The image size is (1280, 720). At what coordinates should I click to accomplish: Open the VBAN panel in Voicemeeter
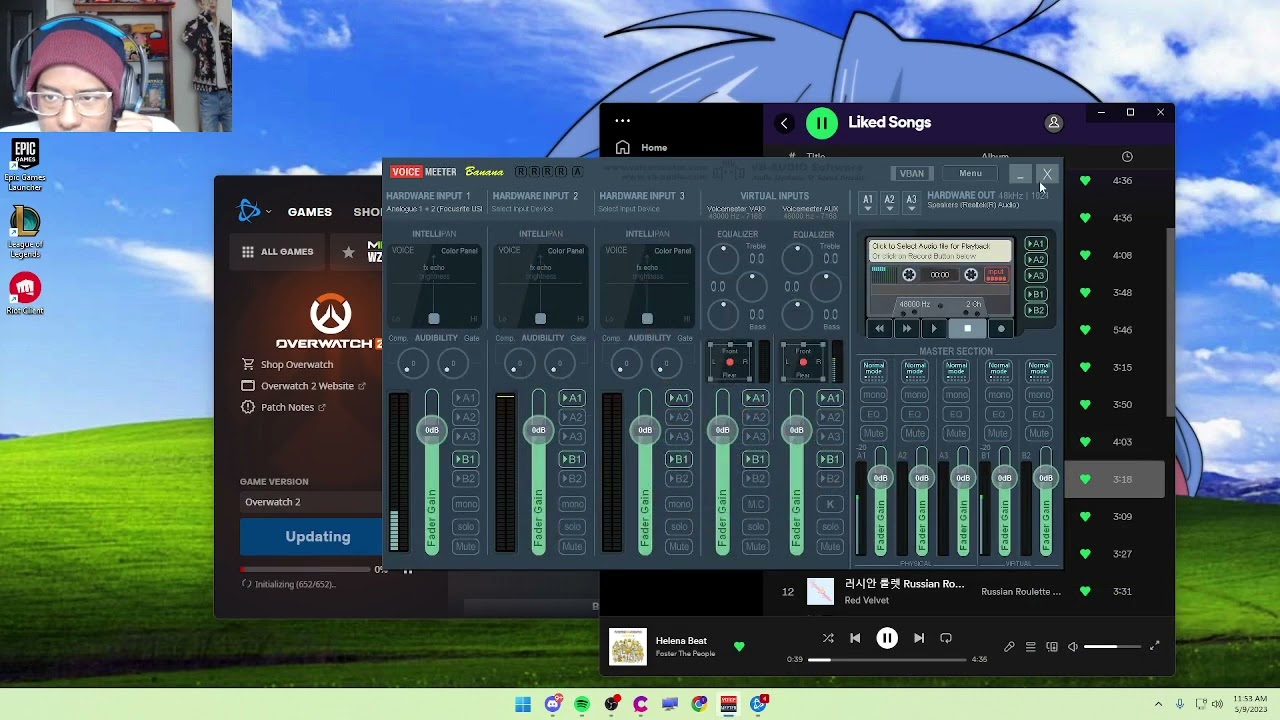tap(911, 174)
